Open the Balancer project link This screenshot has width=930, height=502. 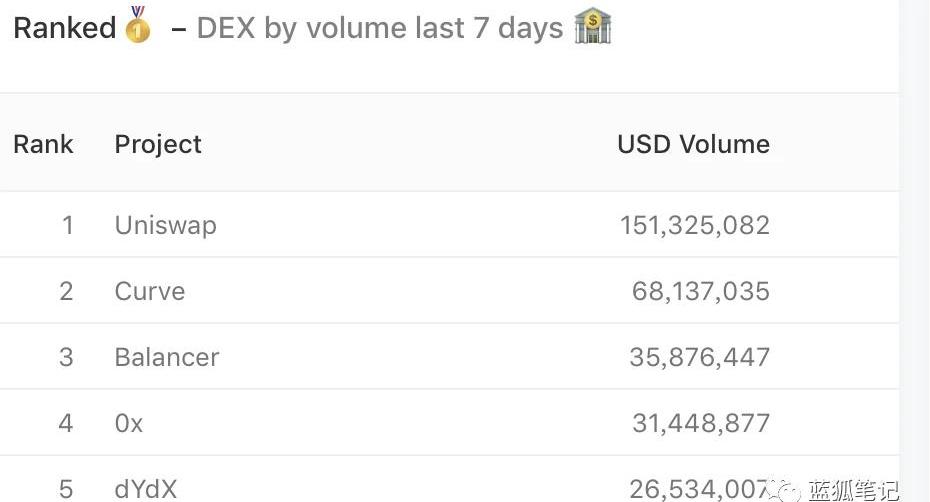click(x=167, y=357)
